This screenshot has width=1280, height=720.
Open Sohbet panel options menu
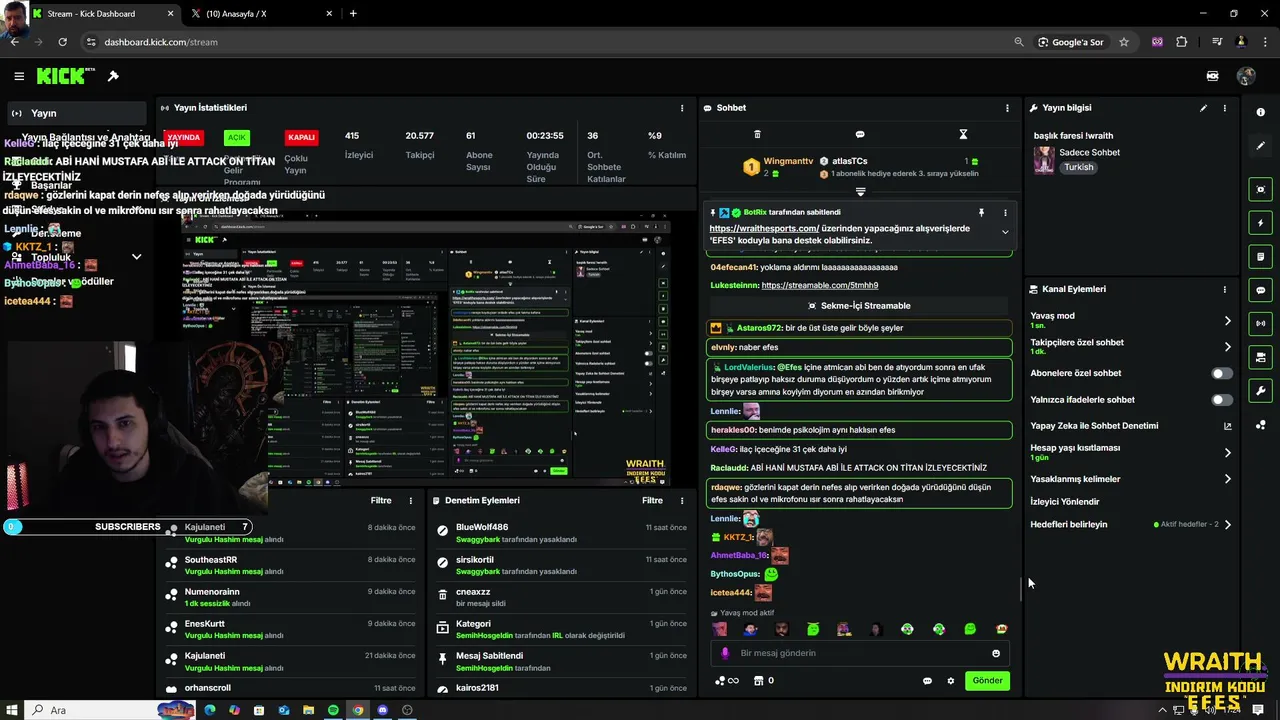point(1007,108)
